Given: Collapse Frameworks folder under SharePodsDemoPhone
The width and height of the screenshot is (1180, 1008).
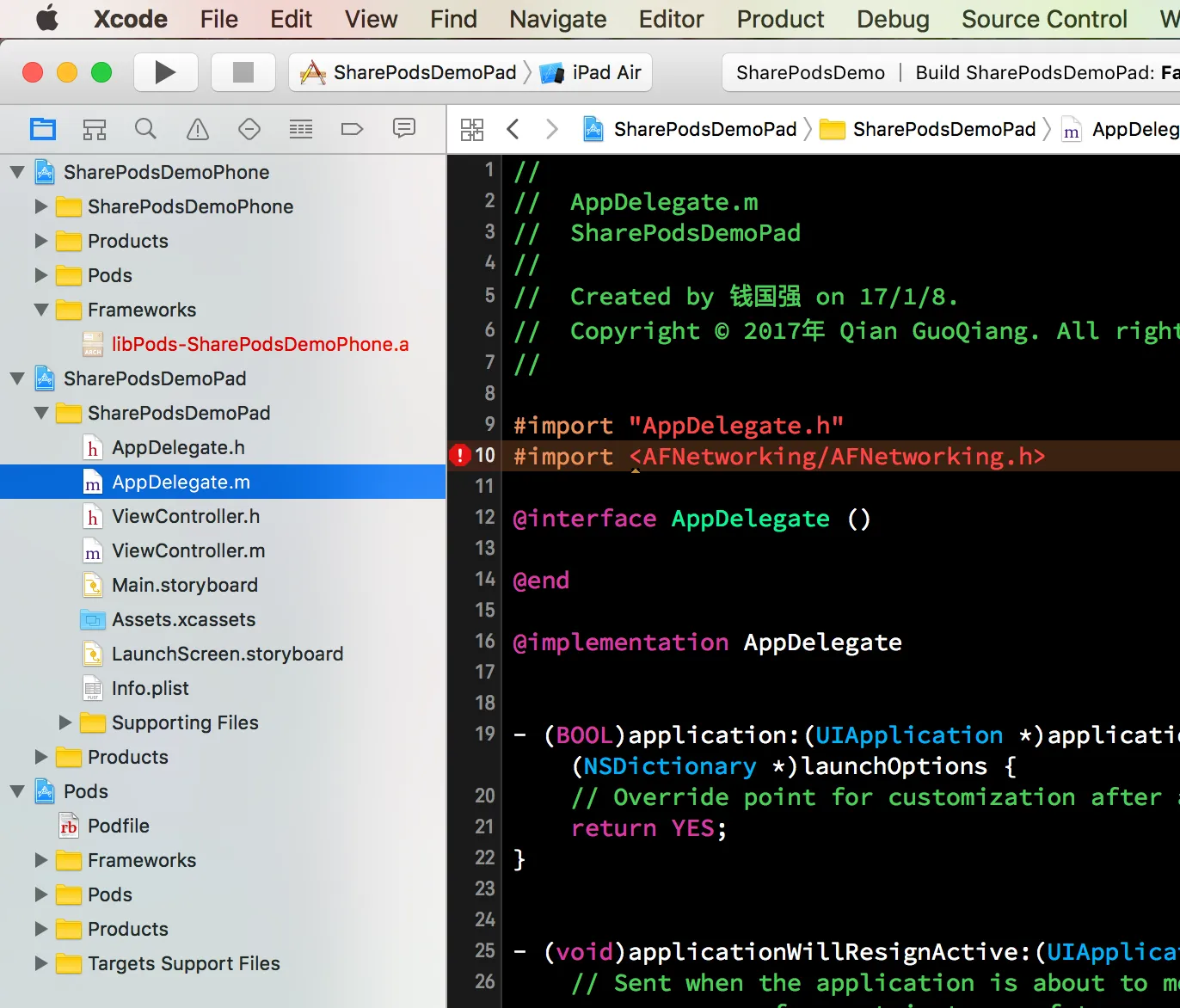Looking at the screenshot, I should [x=40, y=310].
